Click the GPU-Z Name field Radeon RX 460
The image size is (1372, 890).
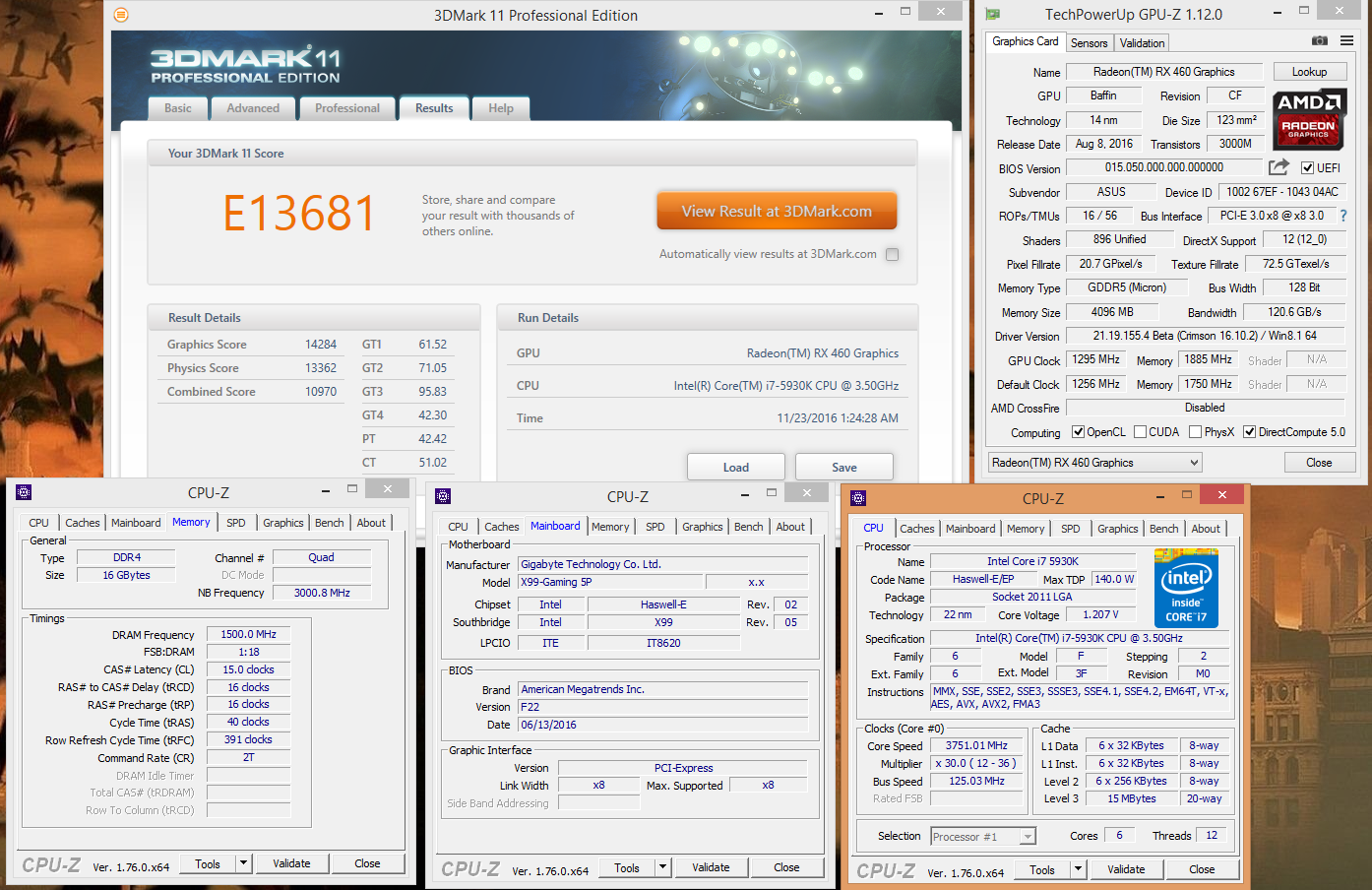coord(1163,72)
